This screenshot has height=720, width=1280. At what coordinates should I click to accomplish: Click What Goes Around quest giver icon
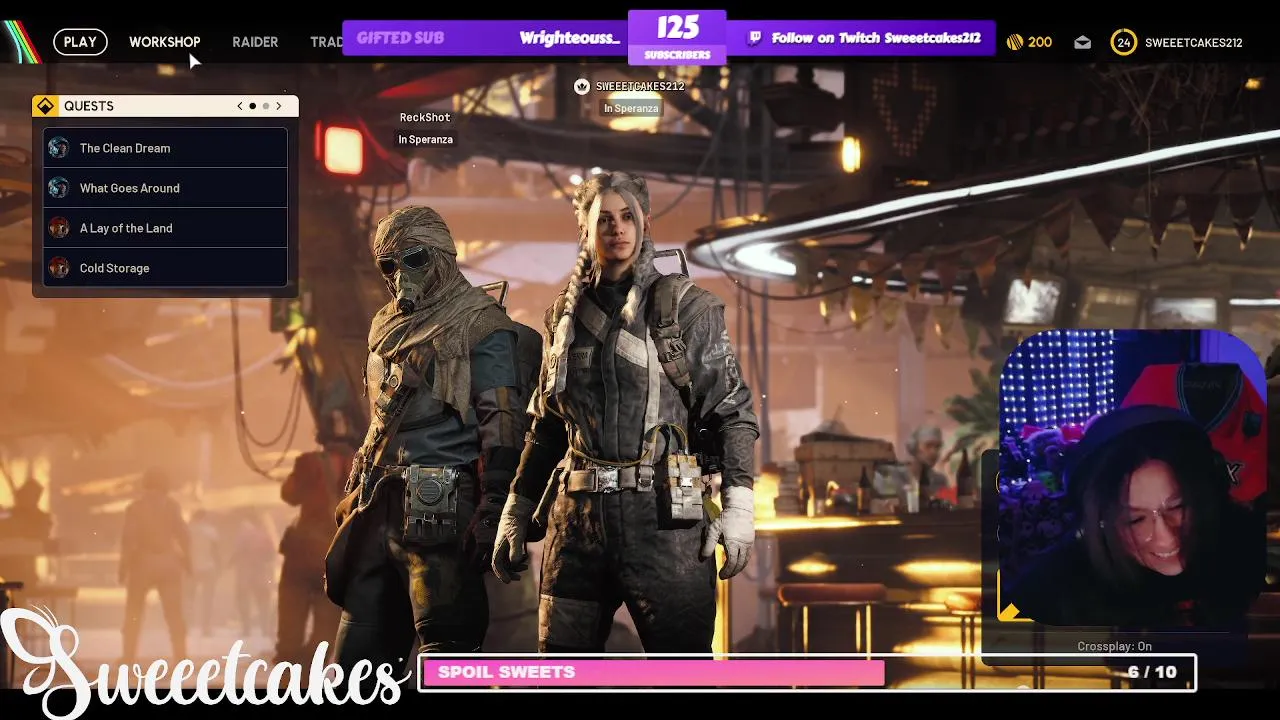[59, 188]
